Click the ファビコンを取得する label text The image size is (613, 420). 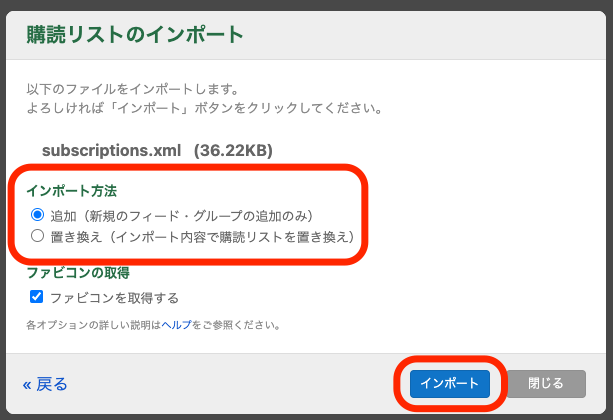click(x=114, y=297)
